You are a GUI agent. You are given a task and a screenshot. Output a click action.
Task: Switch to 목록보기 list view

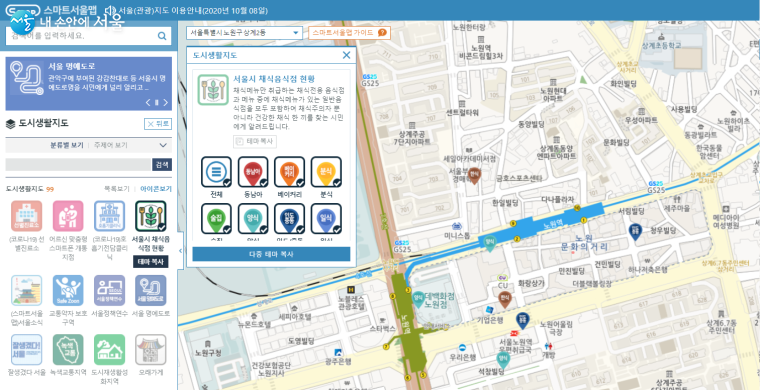tap(117, 189)
